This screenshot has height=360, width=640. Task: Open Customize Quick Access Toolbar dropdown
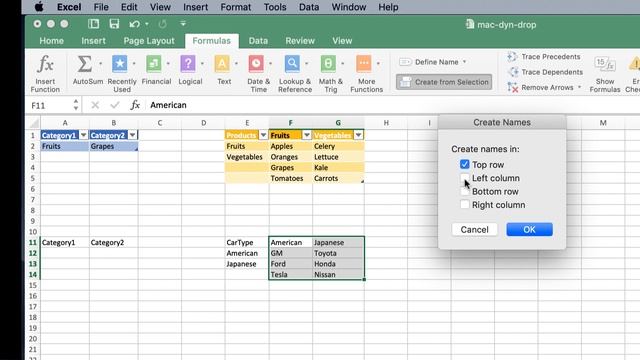coord(183,24)
